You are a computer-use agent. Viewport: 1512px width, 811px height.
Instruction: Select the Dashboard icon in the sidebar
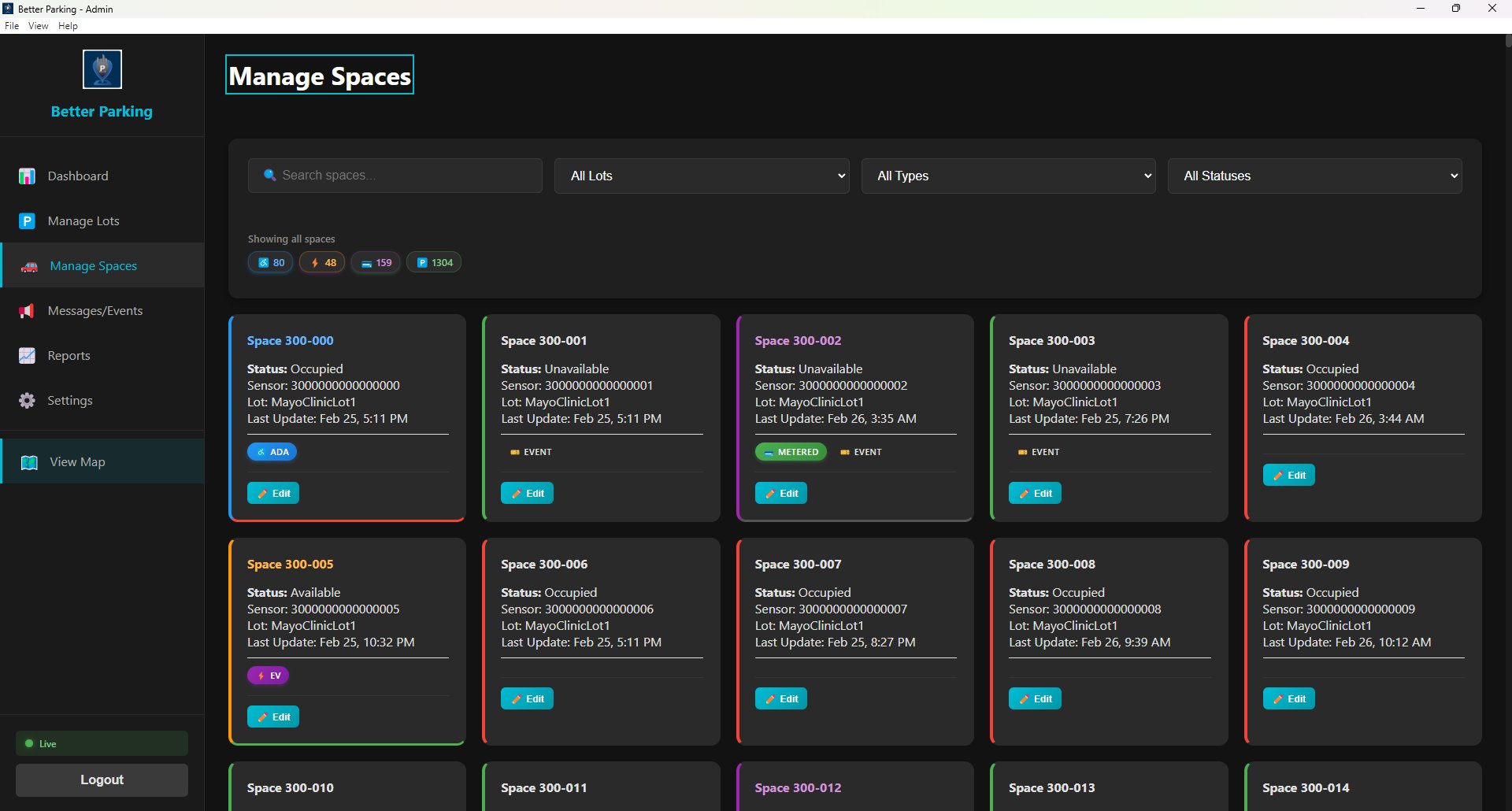27,176
